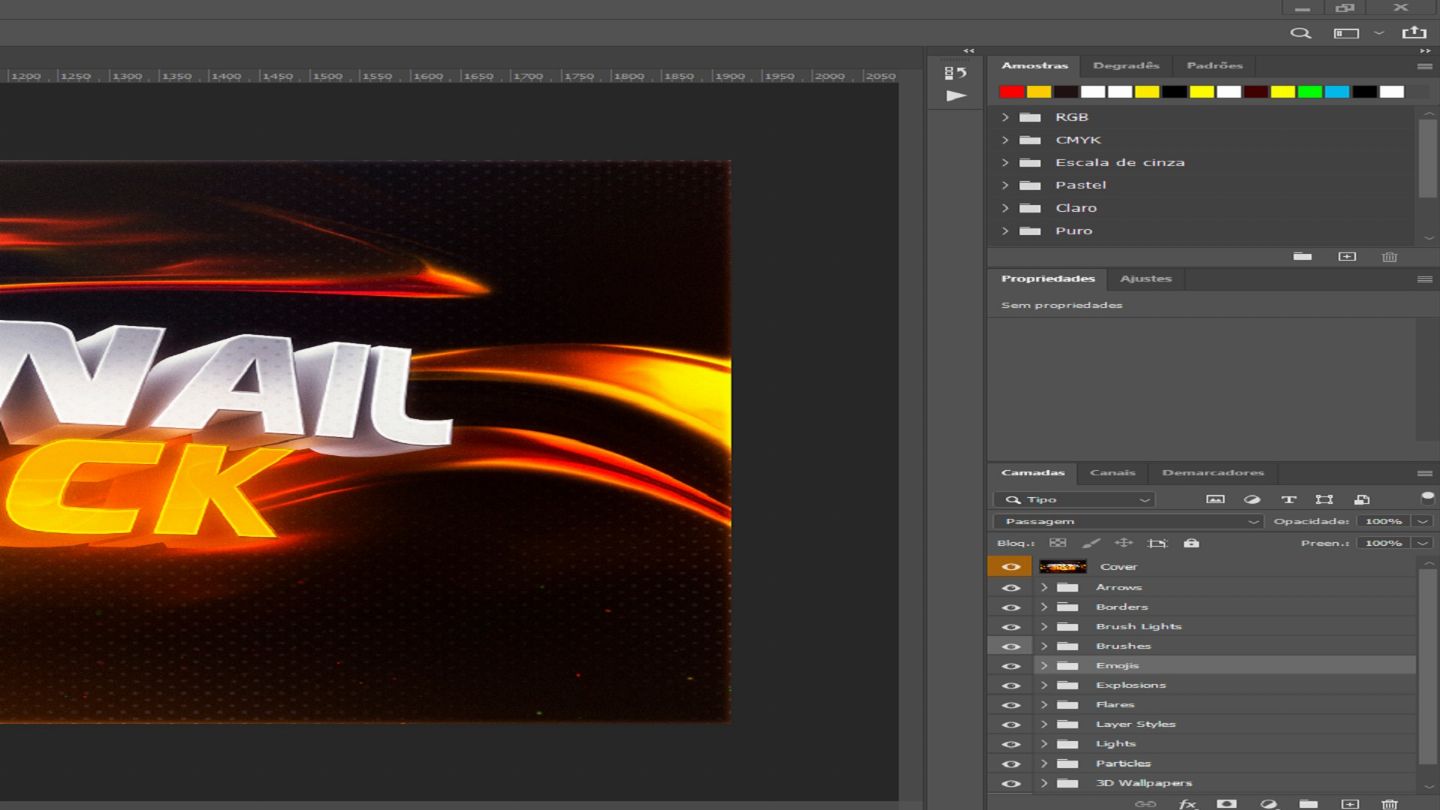Add layer mask icon
1440x810 pixels.
(x=1226, y=804)
